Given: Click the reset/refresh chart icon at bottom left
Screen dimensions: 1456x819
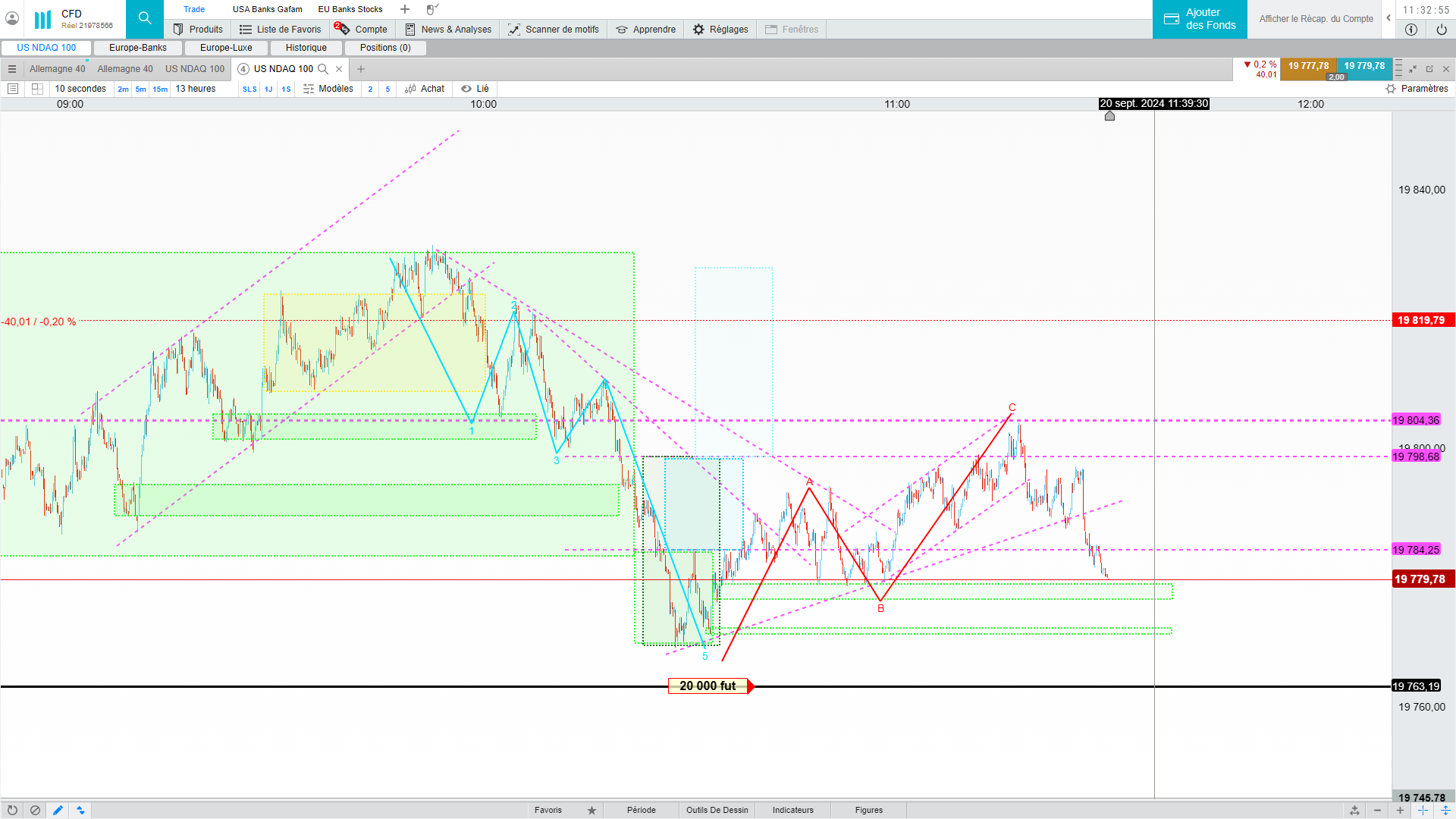Looking at the screenshot, I should pos(12,810).
